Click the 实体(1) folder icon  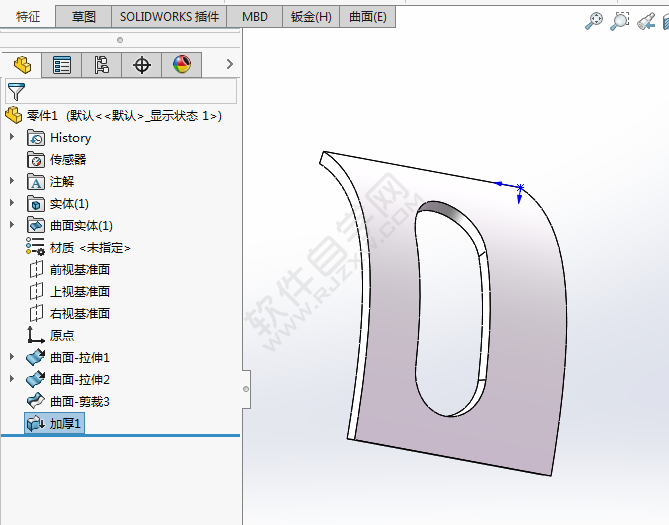pos(36,204)
